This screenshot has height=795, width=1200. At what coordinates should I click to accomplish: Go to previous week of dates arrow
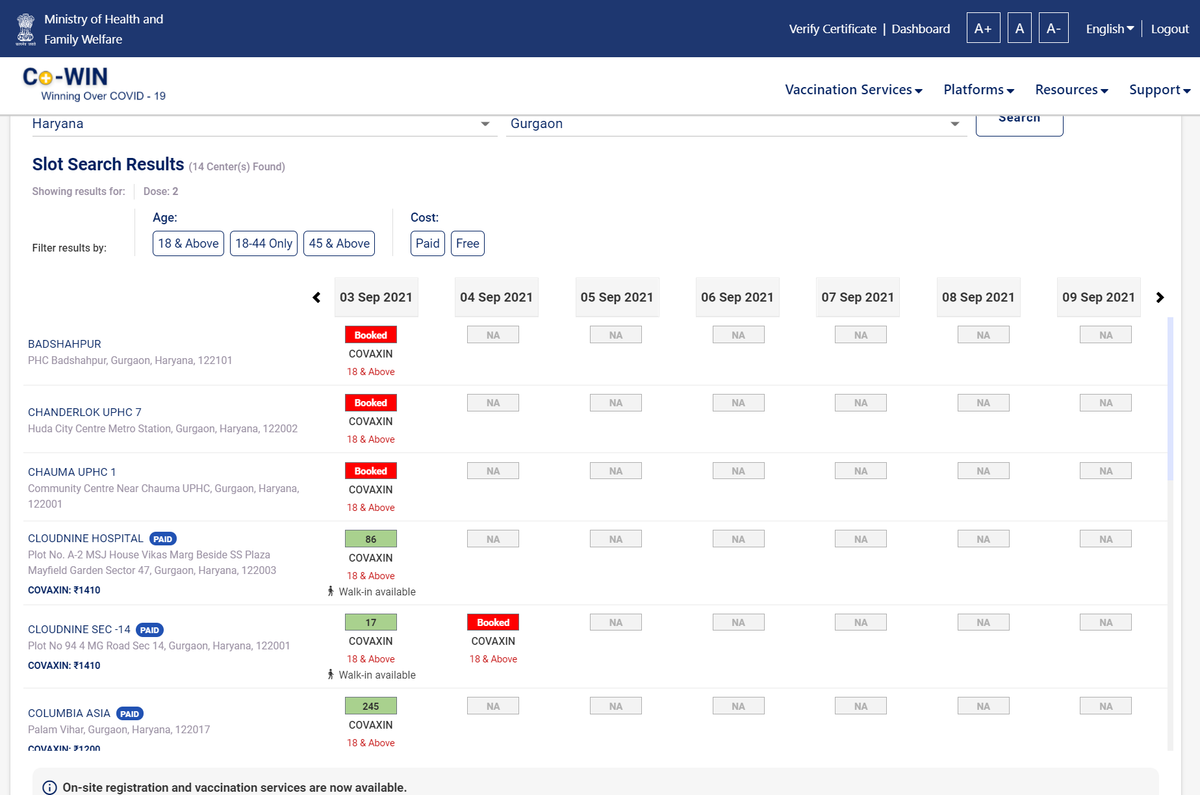click(x=317, y=297)
